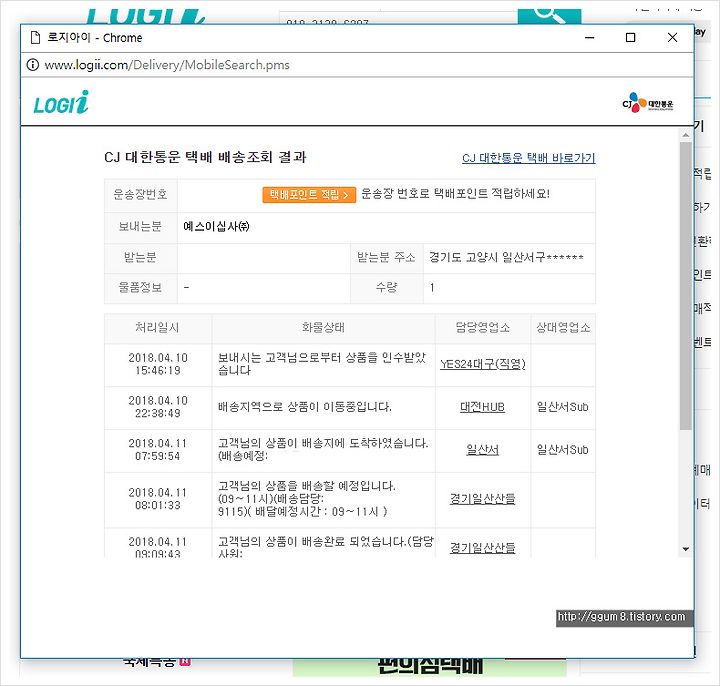Screen dimensions: 720x686
Task: Click the page document icon in title bar
Action: (35, 37)
